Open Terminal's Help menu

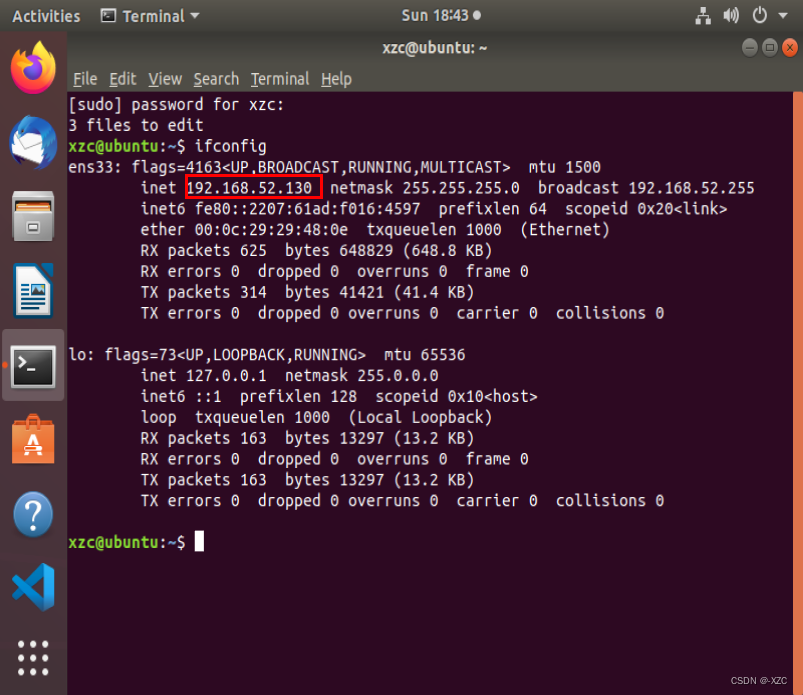335,79
